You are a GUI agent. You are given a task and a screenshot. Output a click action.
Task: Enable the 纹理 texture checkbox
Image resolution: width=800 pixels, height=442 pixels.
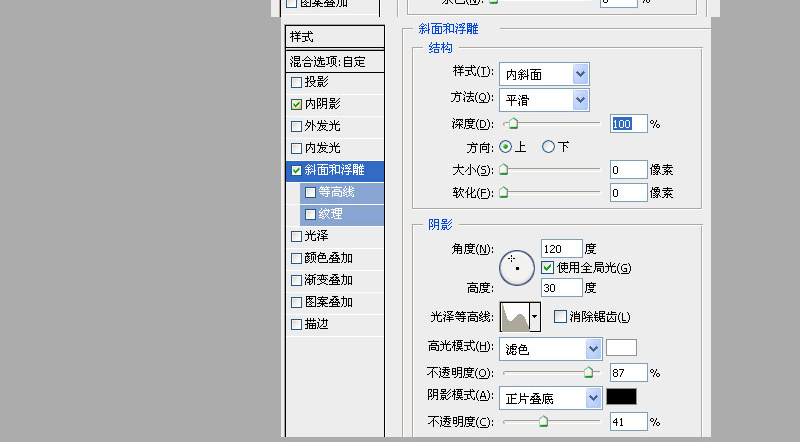pyautogui.click(x=310, y=214)
